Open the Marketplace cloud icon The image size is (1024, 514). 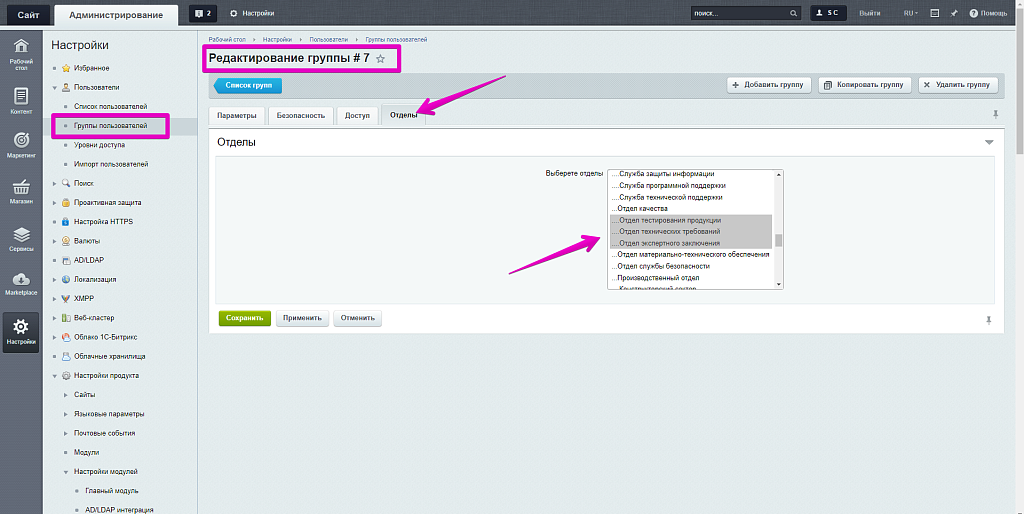pyautogui.click(x=20, y=284)
